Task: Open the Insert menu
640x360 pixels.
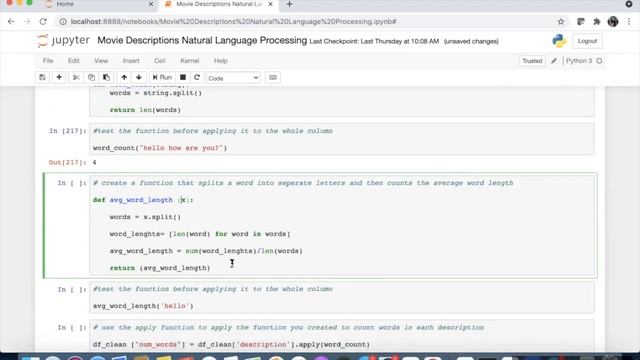Action: [131, 61]
